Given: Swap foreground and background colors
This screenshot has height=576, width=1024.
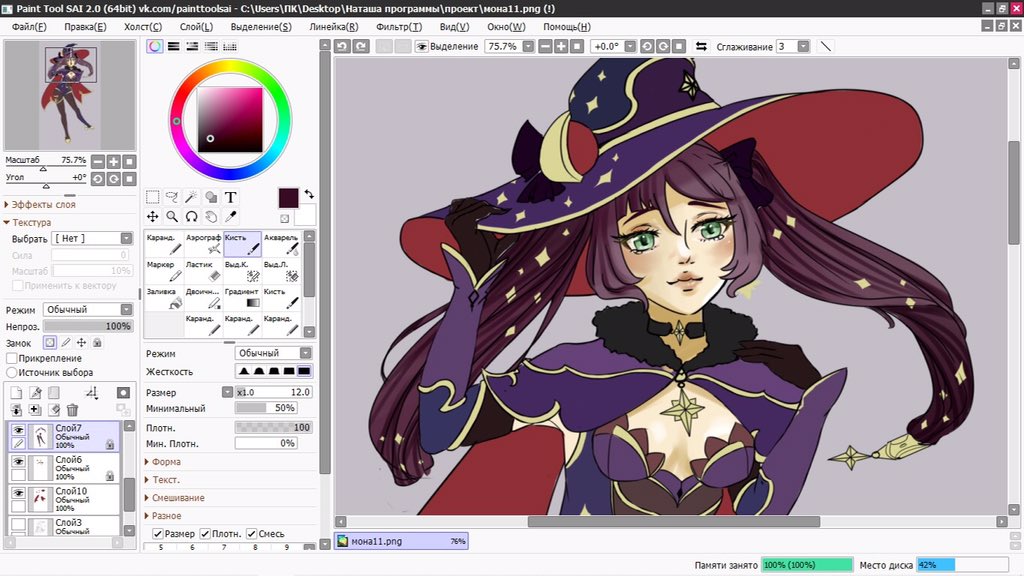Looking at the screenshot, I should pyautogui.click(x=309, y=194).
